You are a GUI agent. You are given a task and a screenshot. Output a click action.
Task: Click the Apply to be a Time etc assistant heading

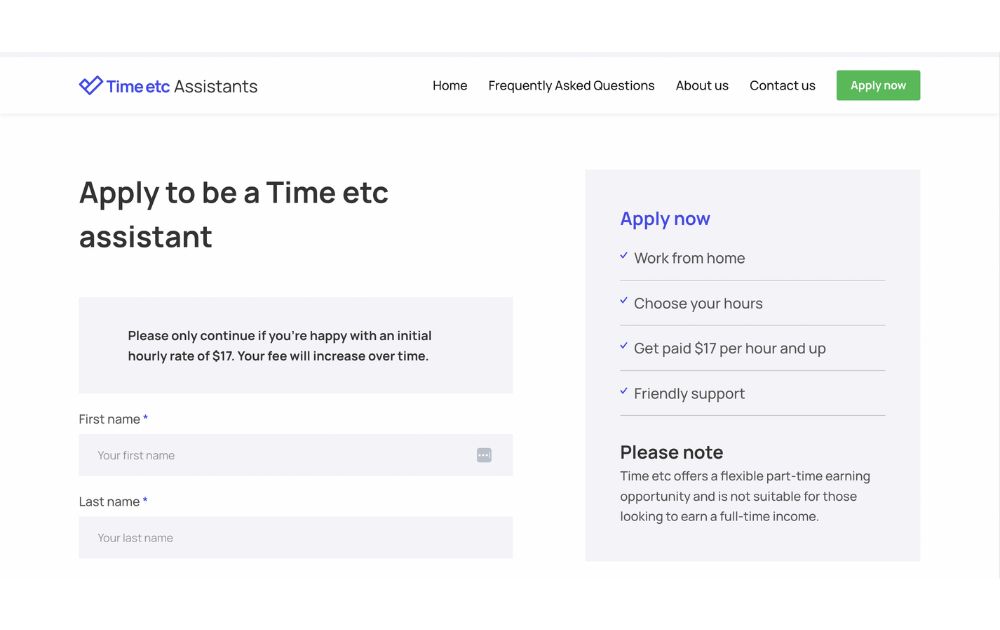[x=233, y=214]
